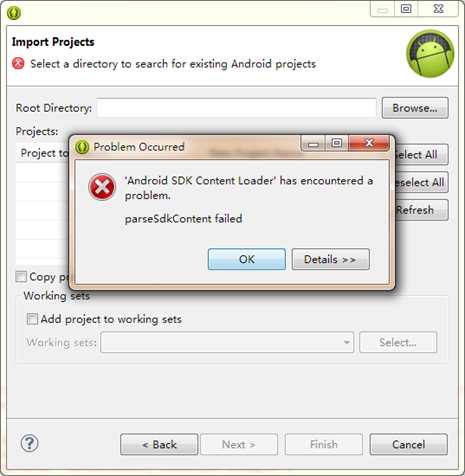
Task: Click the Browse... button
Action: (x=415, y=108)
